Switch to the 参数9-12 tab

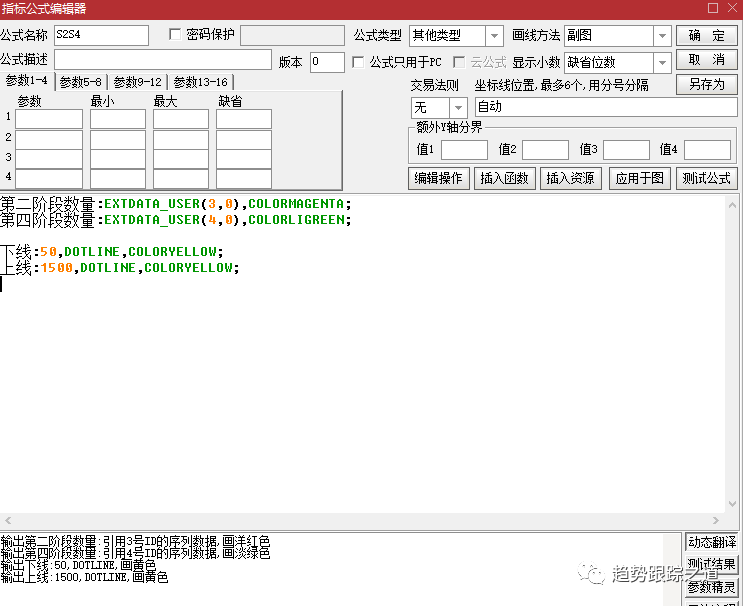click(137, 82)
